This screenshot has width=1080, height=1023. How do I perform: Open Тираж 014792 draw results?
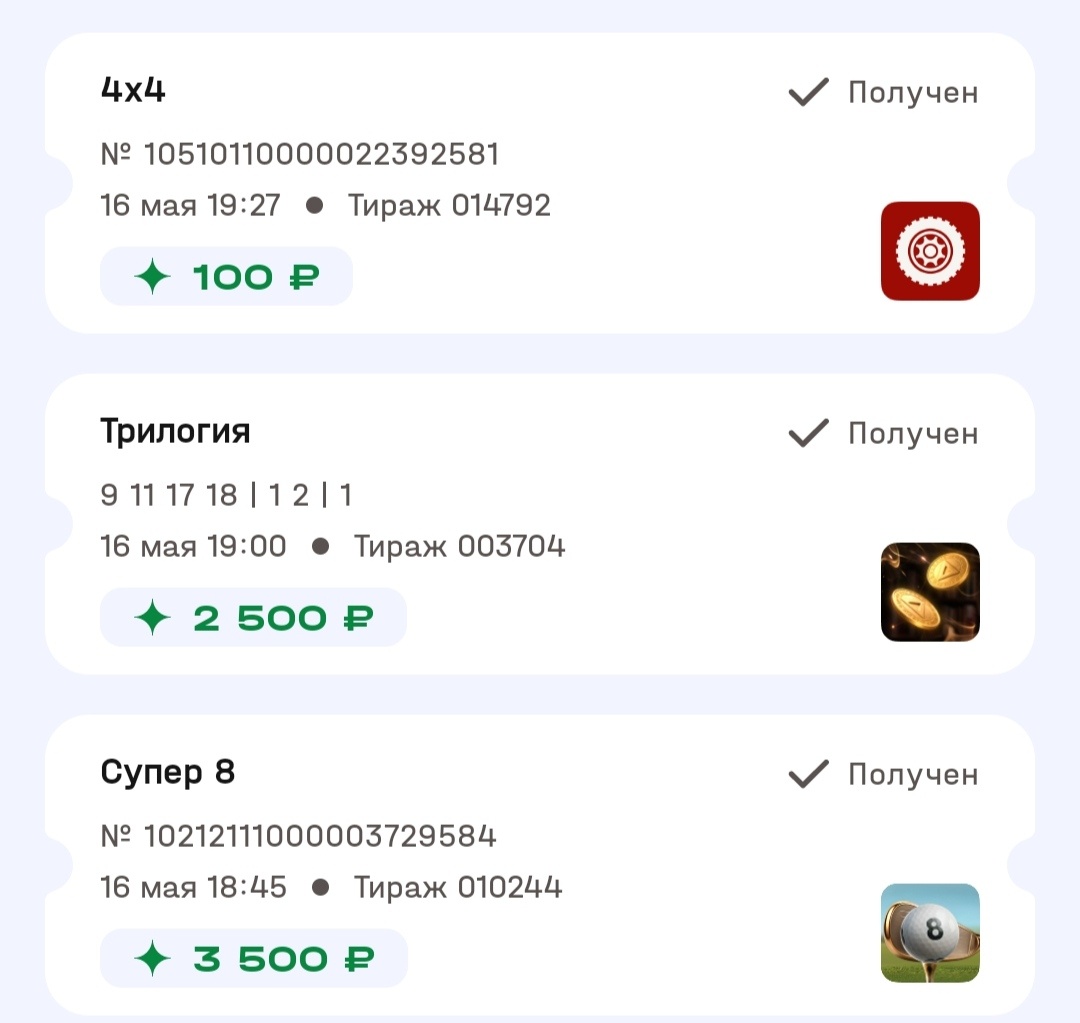448,206
